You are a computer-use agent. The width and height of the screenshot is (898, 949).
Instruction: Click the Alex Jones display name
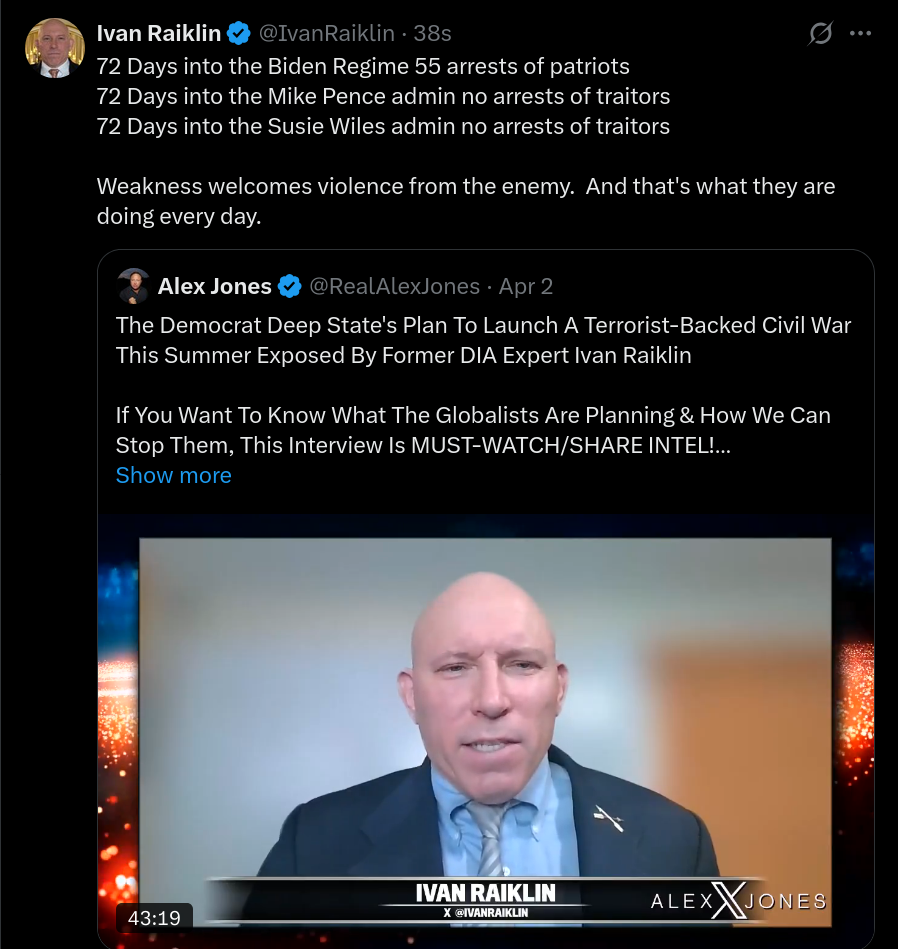[x=214, y=286]
